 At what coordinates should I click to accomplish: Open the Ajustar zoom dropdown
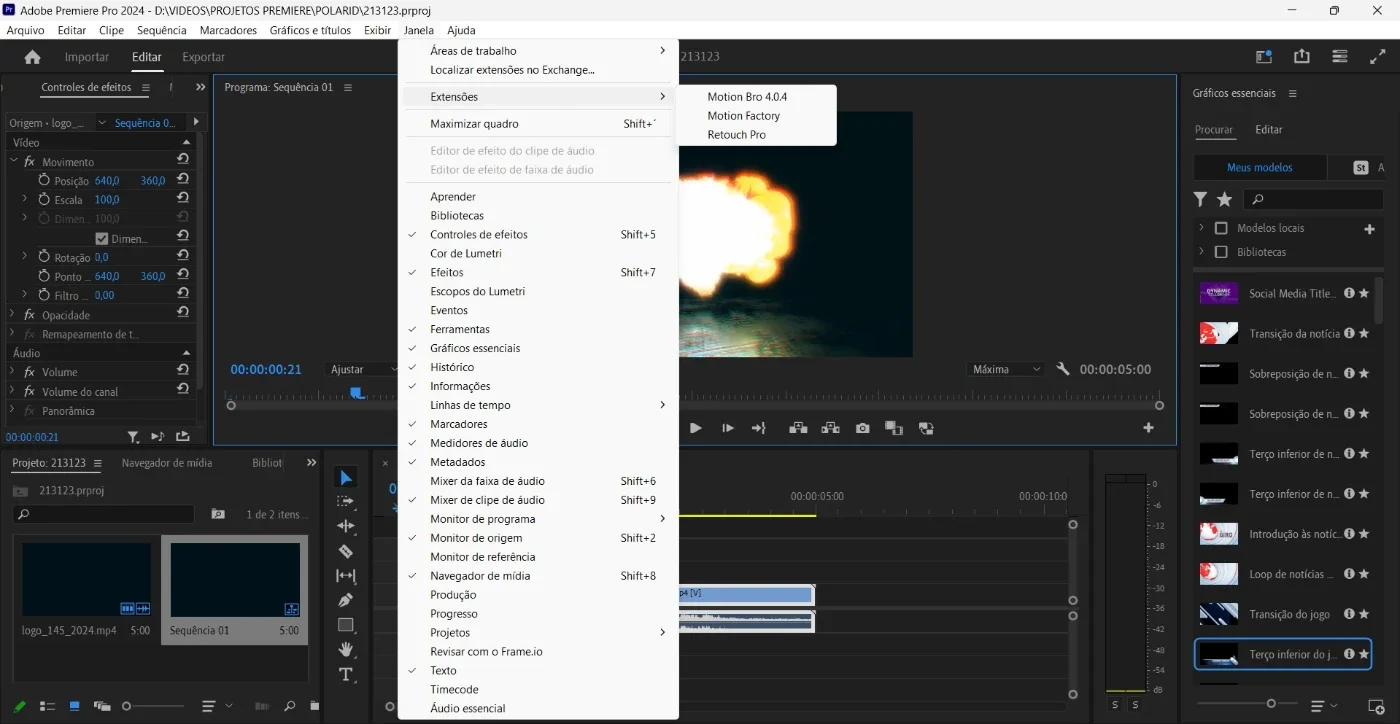coord(363,369)
